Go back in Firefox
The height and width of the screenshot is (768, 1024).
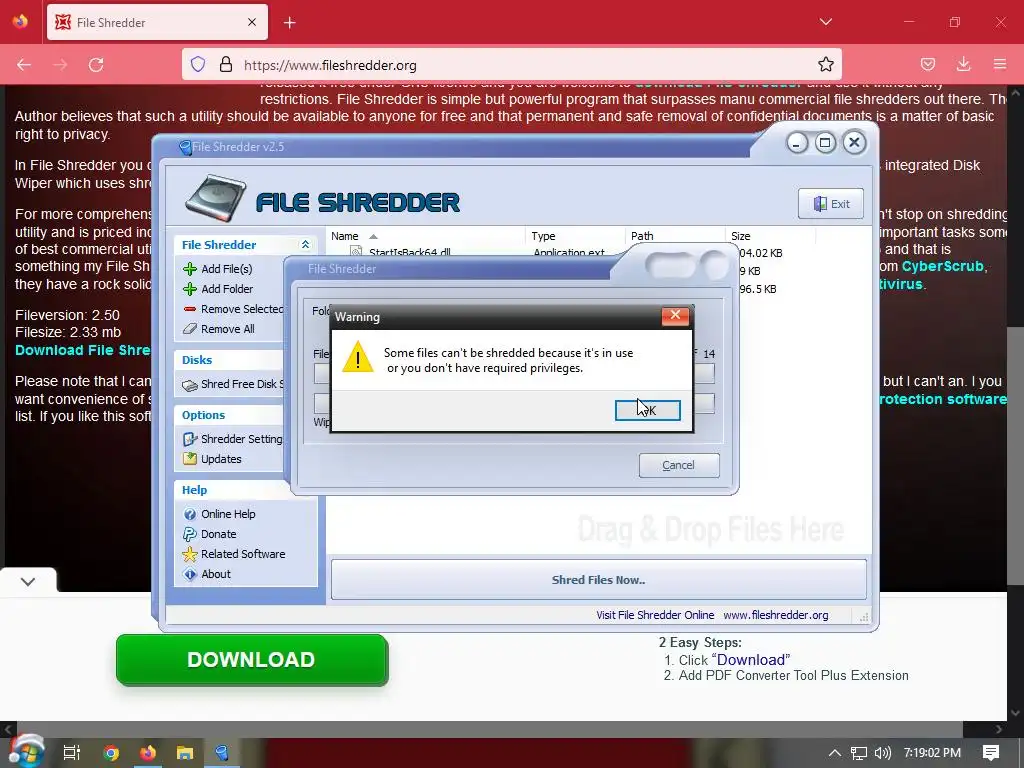coord(24,65)
